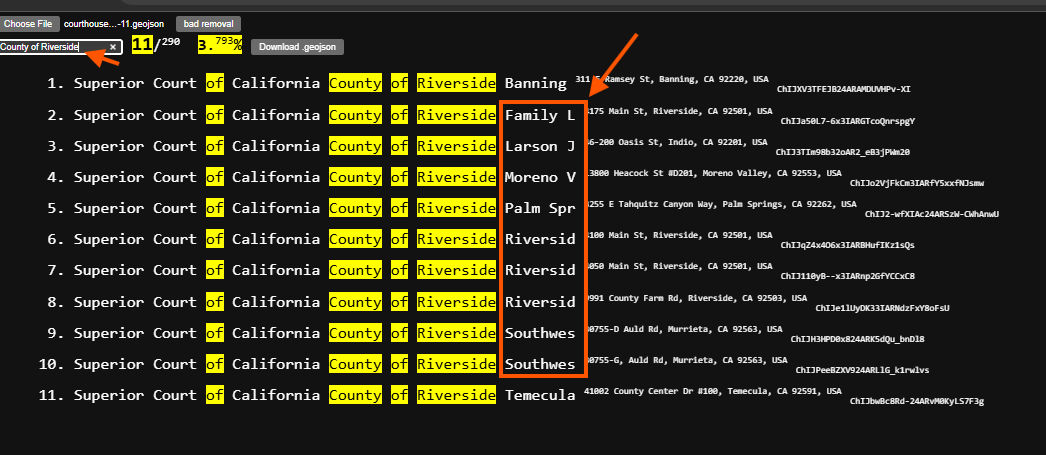The width and height of the screenshot is (1046, 455).
Task: Focus the County of Riverside search box
Action: (x=52, y=47)
